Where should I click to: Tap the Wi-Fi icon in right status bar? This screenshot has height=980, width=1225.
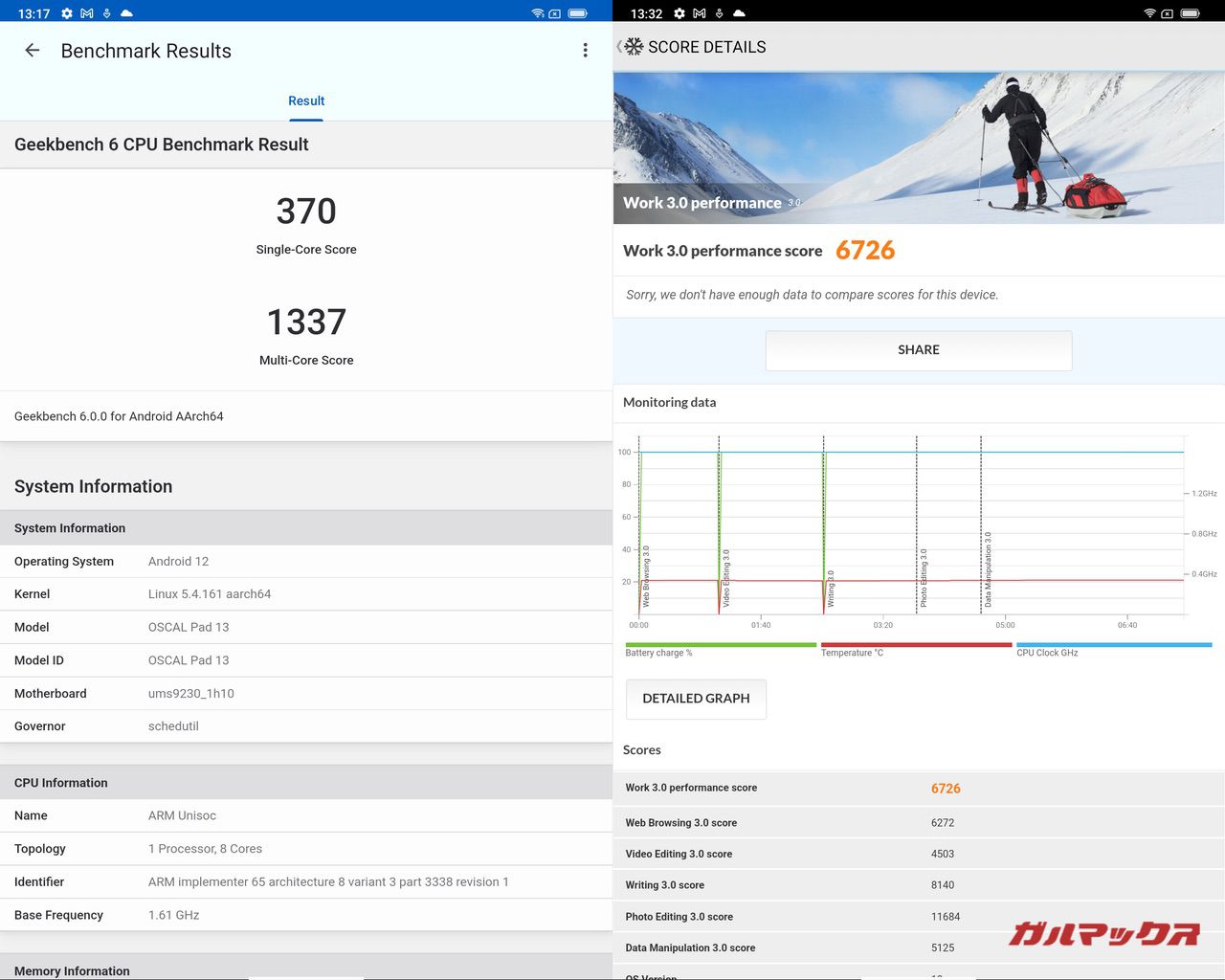(1149, 13)
